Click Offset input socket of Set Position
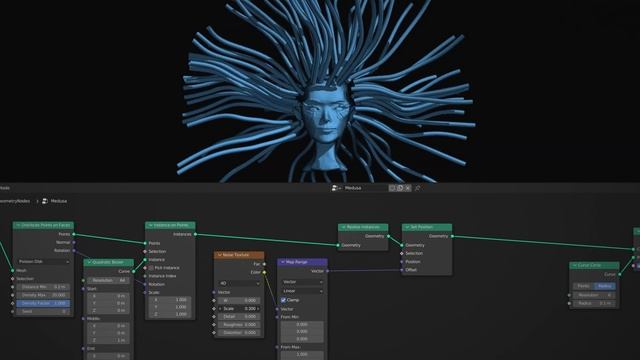The height and width of the screenshot is (360, 640). [402, 270]
